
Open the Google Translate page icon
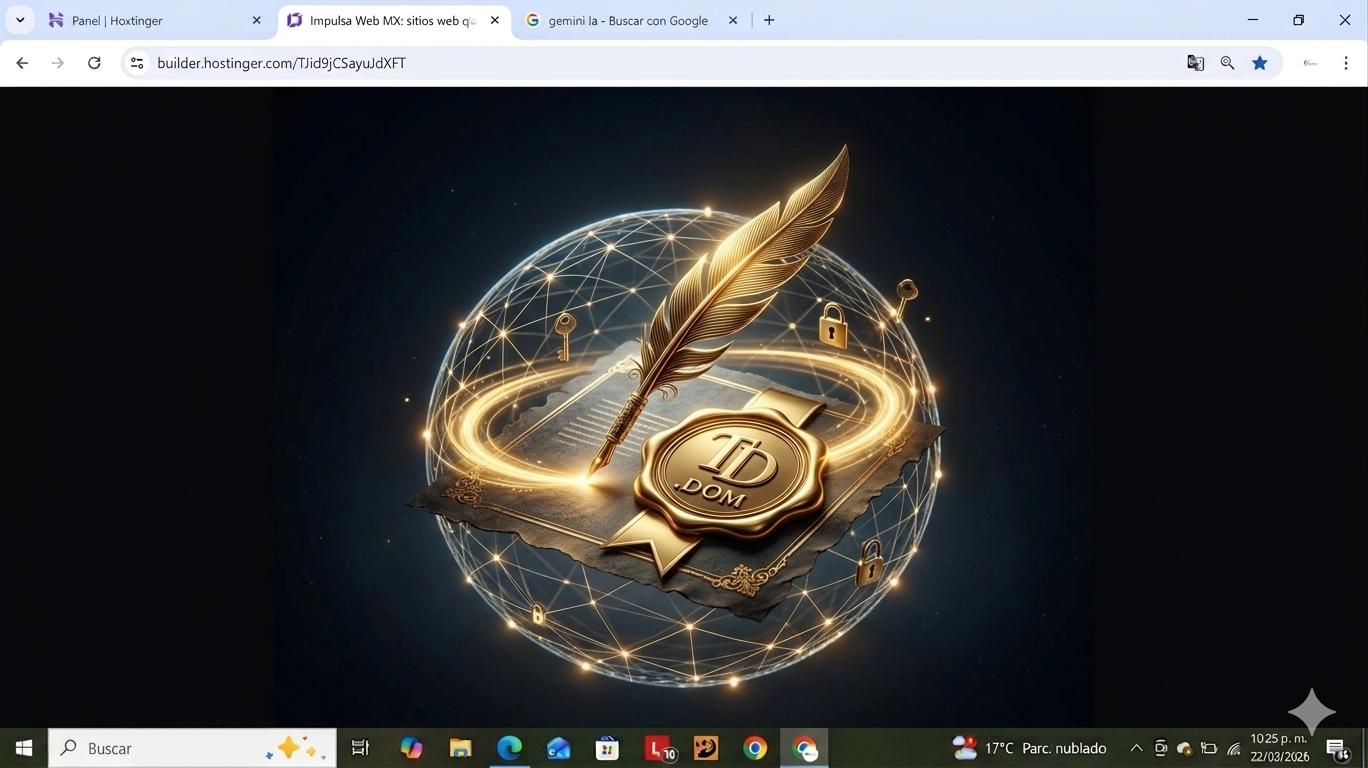pyautogui.click(x=1195, y=63)
